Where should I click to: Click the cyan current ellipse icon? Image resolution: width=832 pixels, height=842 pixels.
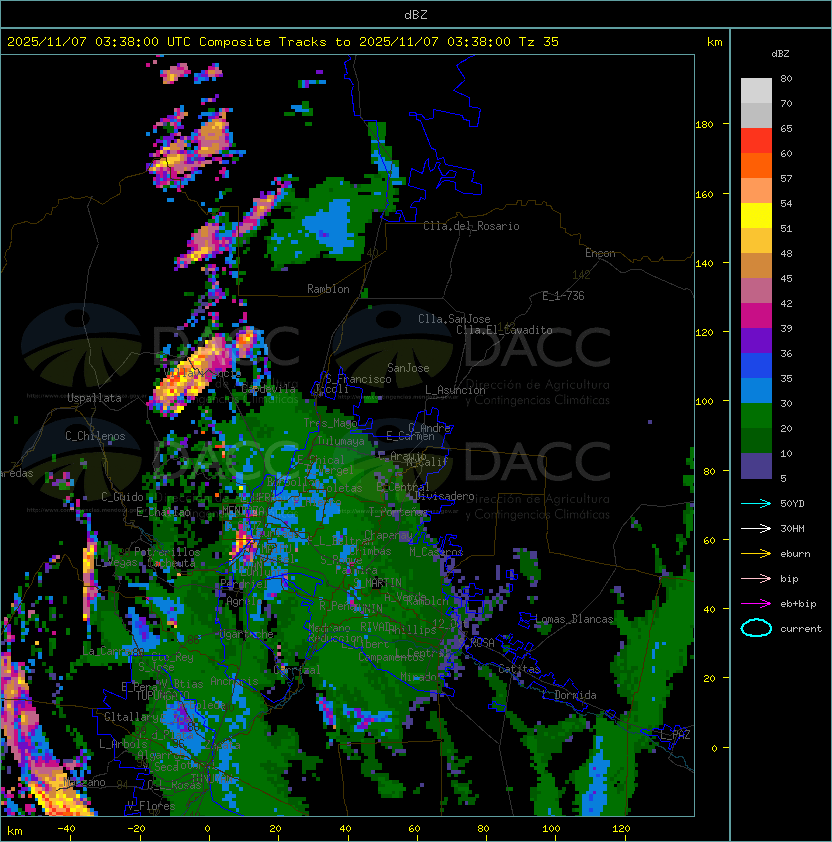pos(756,628)
